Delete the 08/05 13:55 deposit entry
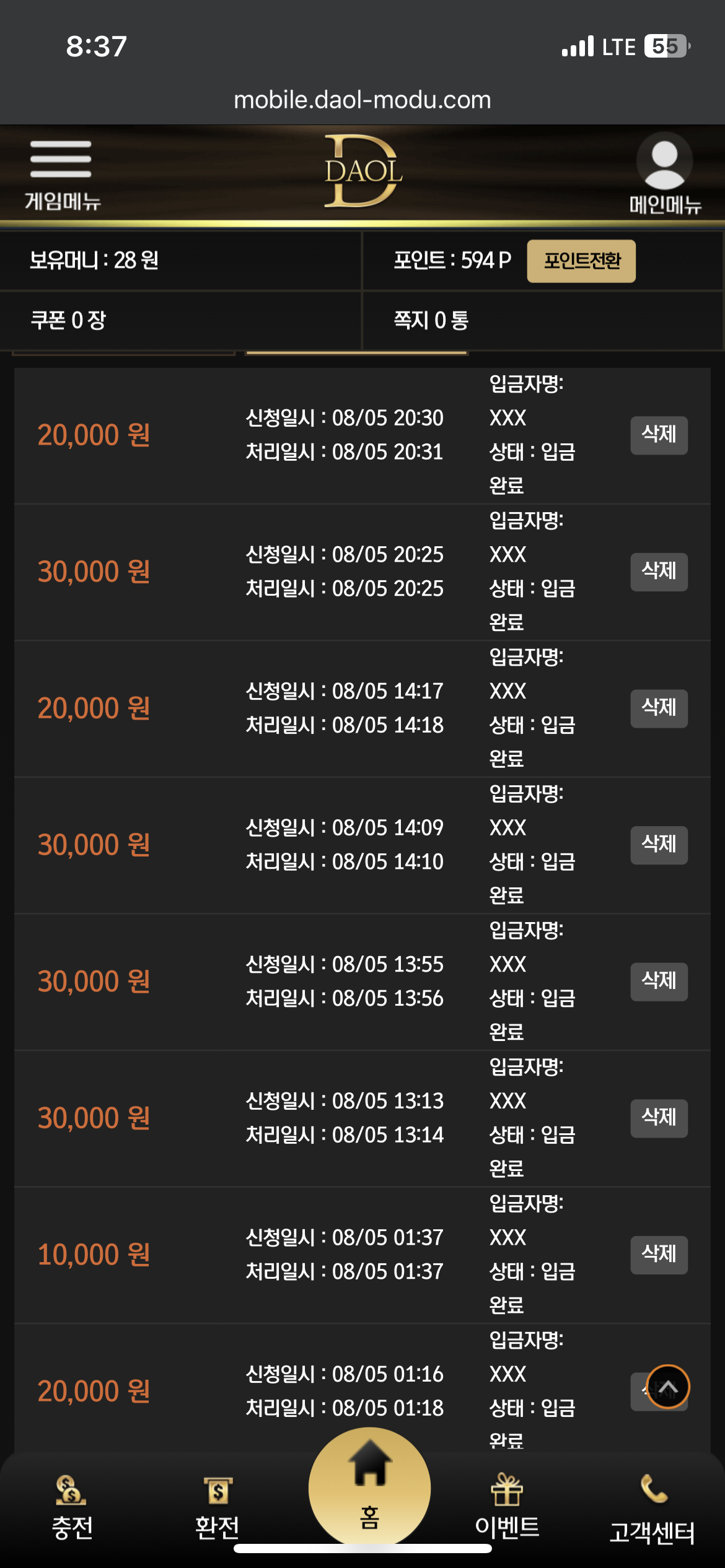This screenshot has height=1568, width=725. (x=659, y=982)
